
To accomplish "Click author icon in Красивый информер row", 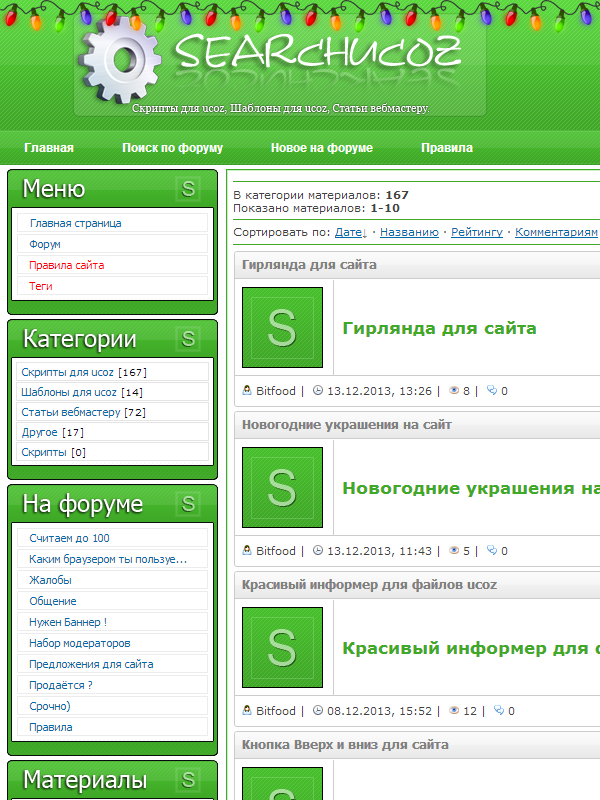I will pos(247,710).
